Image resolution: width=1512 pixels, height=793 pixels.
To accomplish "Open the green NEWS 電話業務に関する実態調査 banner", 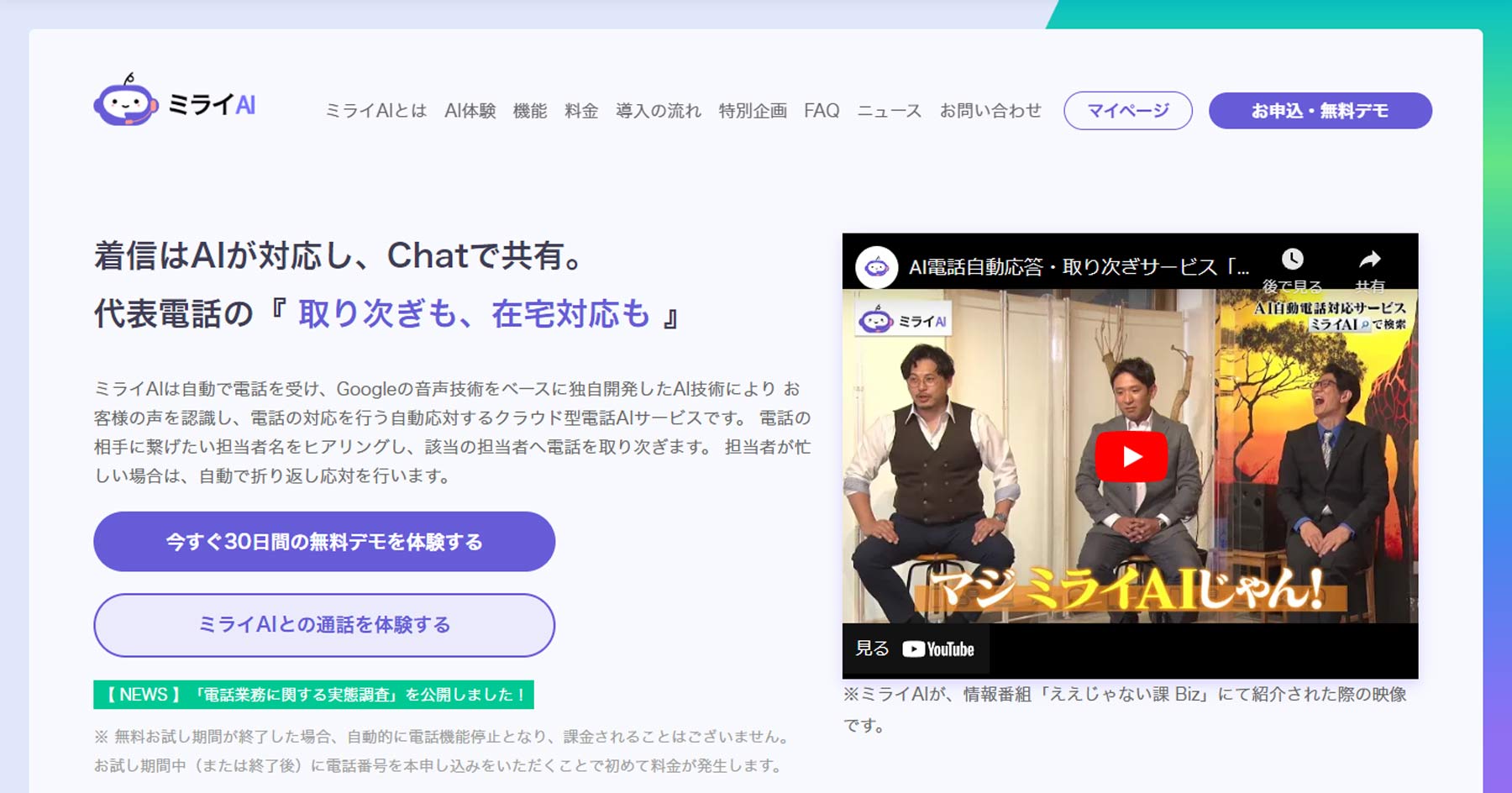I will click(313, 695).
